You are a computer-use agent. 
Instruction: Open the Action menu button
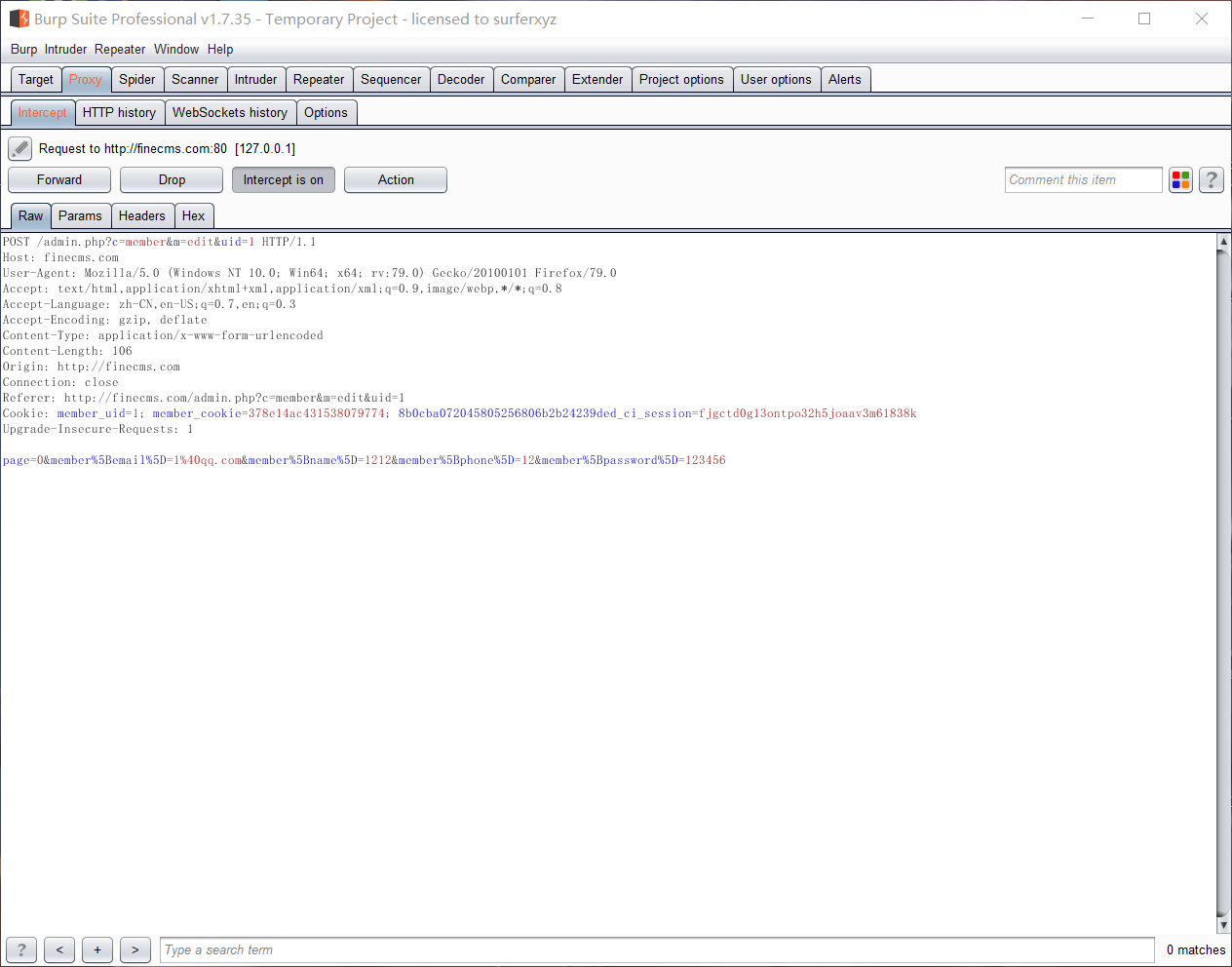click(x=396, y=180)
